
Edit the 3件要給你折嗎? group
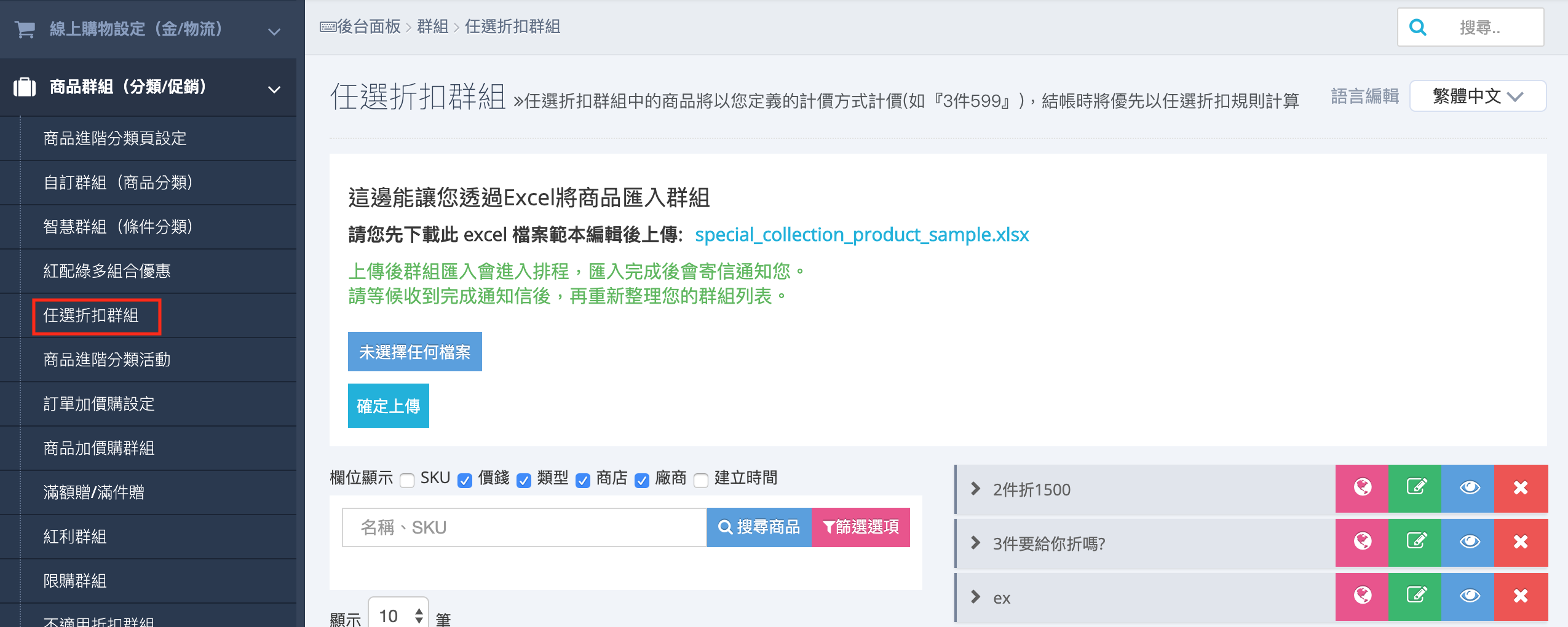(1415, 543)
